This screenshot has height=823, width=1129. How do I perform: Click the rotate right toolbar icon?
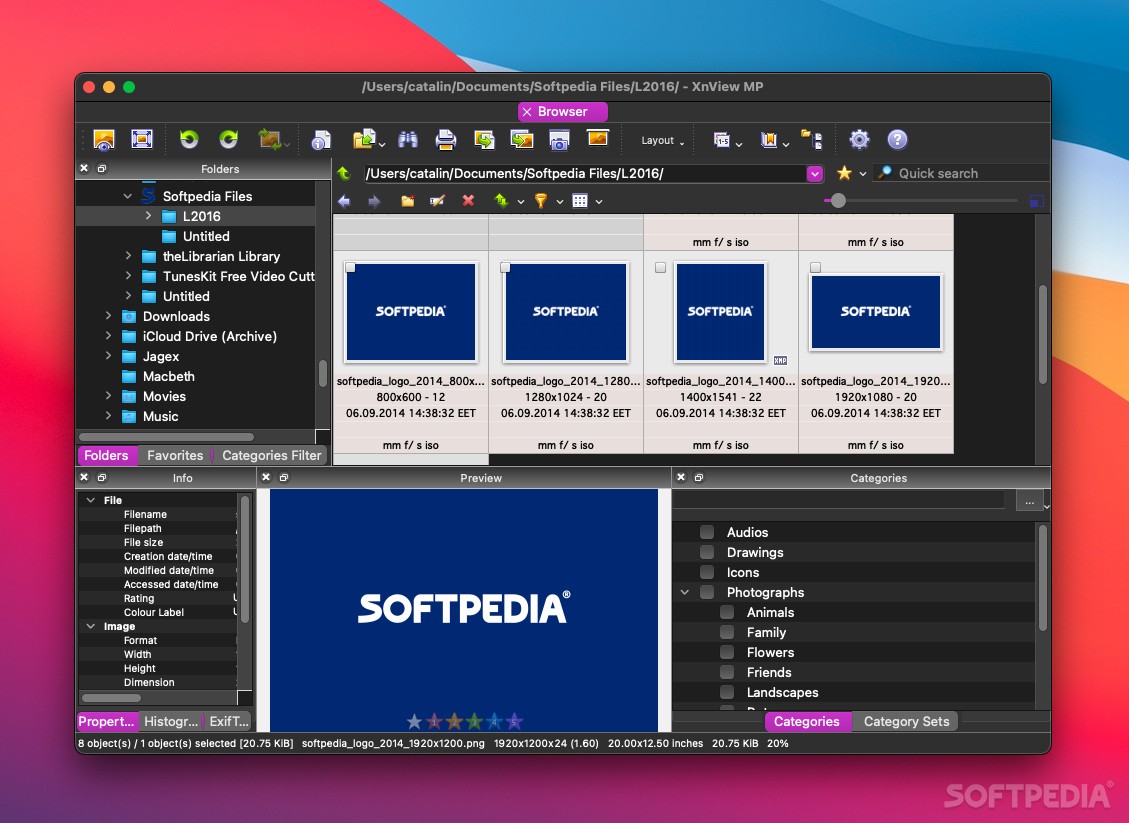229,140
